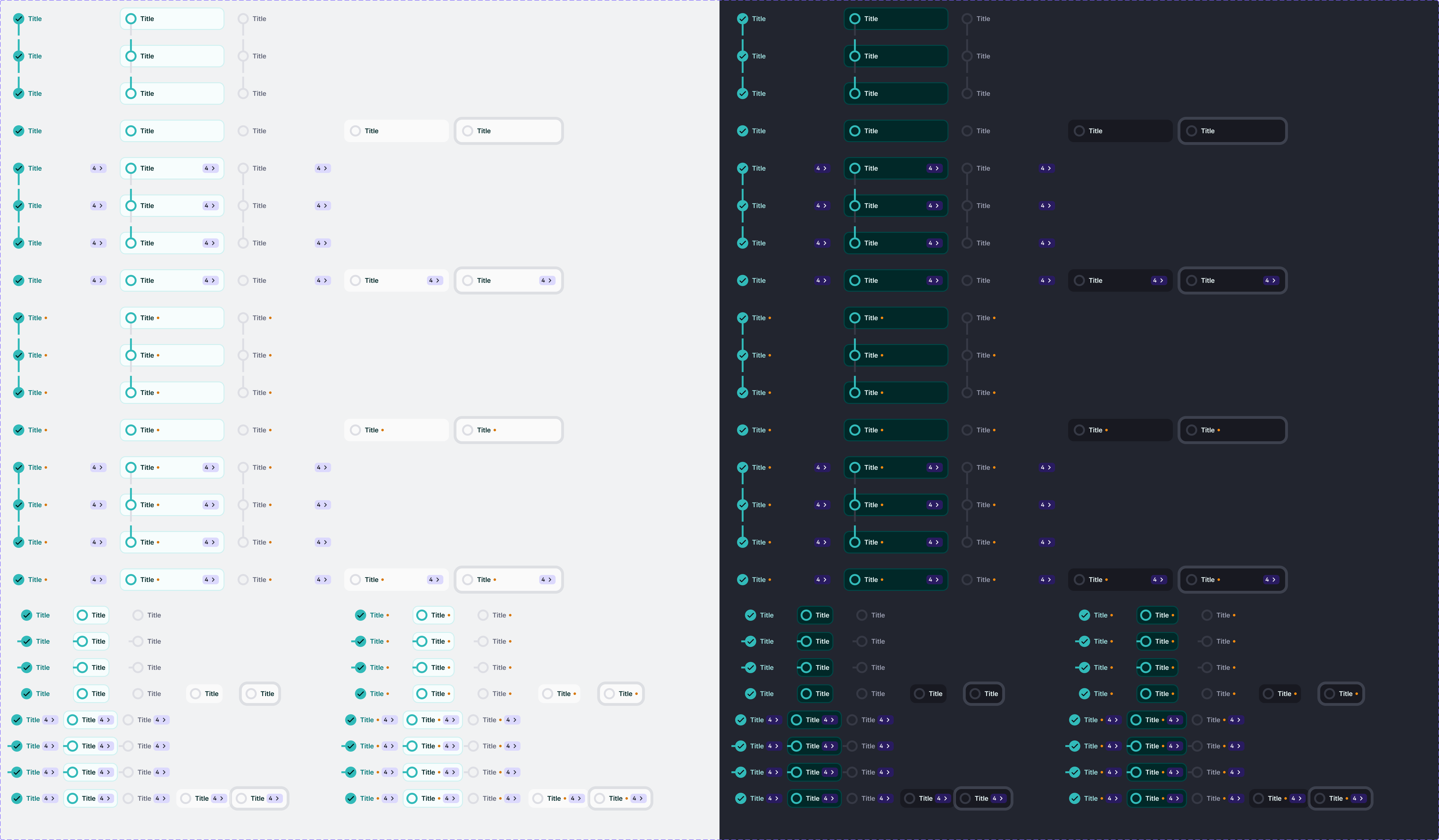Image resolution: width=1439 pixels, height=840 pixels.
Task: Click the topmost gray empty circle in light theme
Action: [243, 19]
